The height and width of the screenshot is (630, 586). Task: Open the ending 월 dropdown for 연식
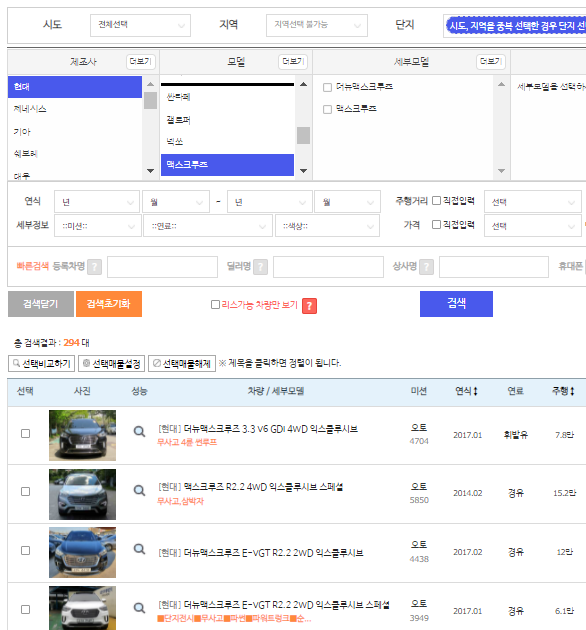[347, 202]
